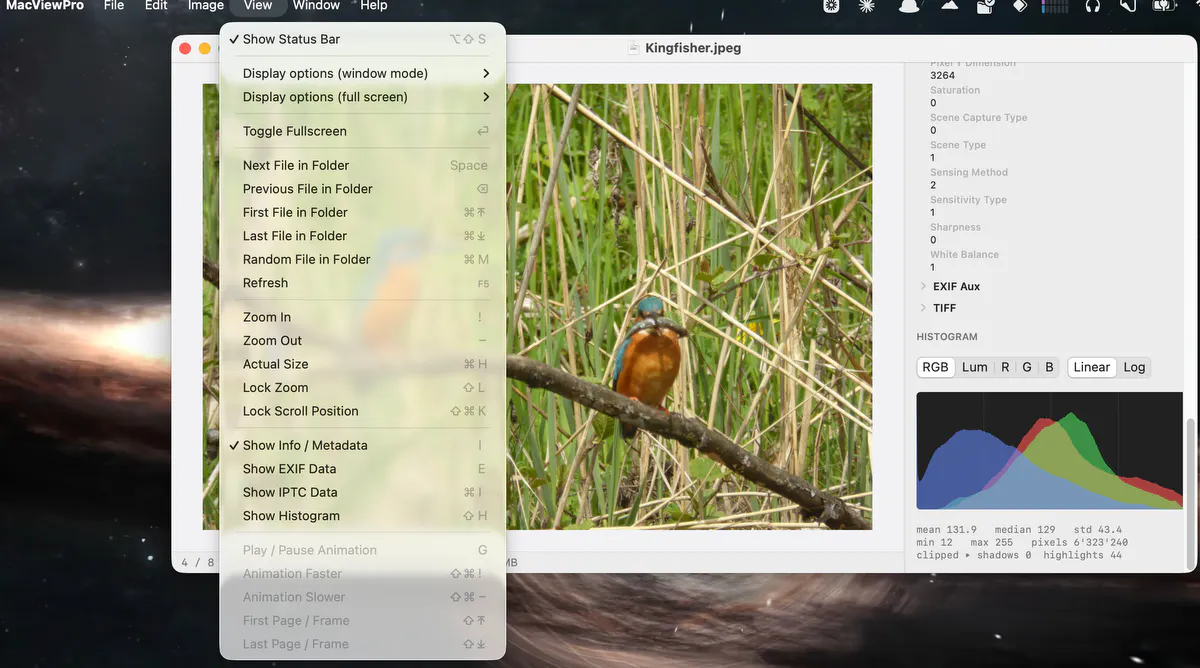Click the Kingfisher.jpeg document icon in title bar
Viewport: 1200px width, 668px height.
[633, 47]
